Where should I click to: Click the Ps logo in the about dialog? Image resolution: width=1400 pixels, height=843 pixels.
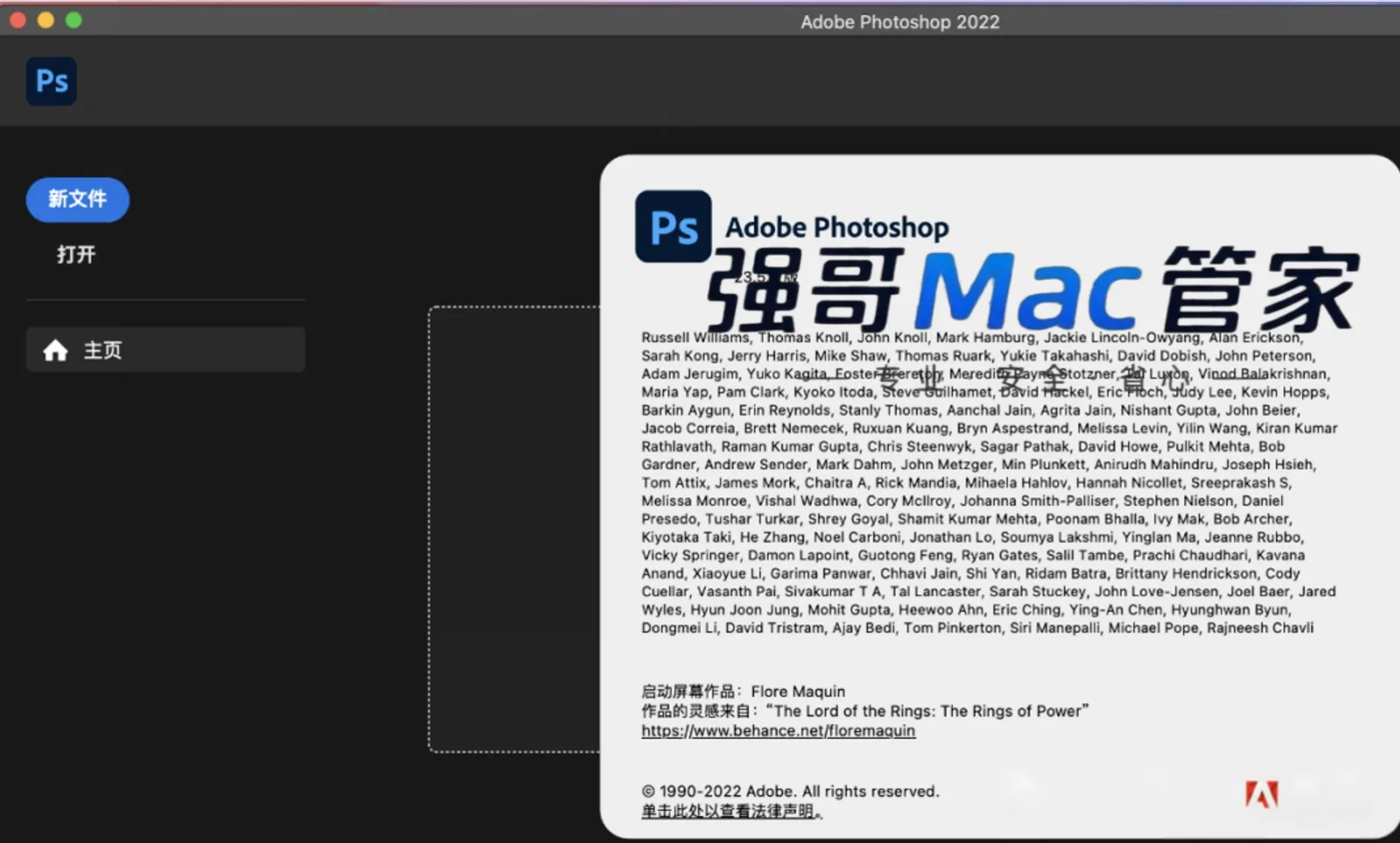point(673,227)
